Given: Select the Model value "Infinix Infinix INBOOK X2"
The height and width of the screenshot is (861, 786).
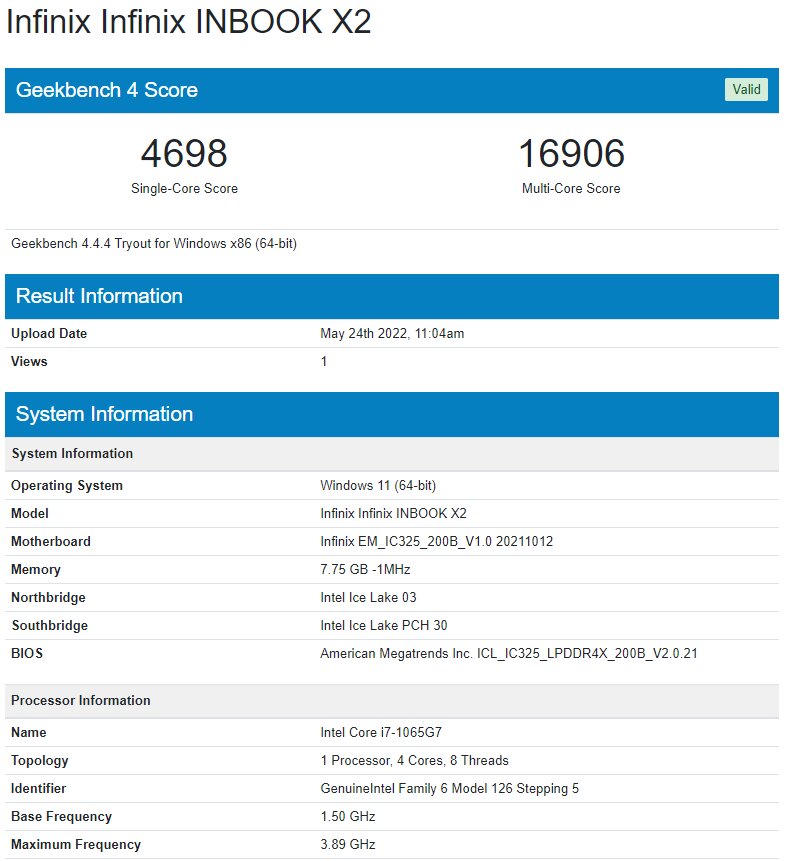Looking at the screenshot, I should tap(393, 513).
